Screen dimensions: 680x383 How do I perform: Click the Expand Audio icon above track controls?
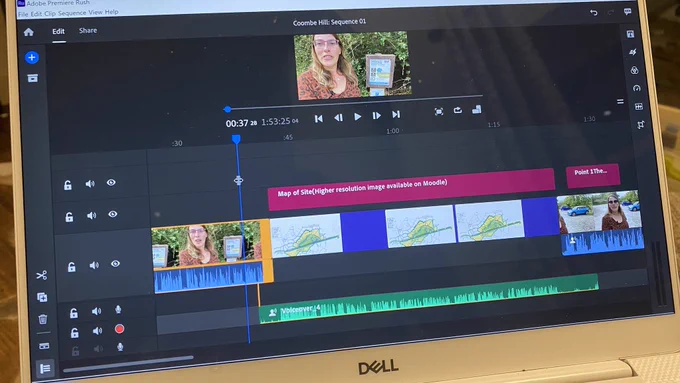[44, 346]
